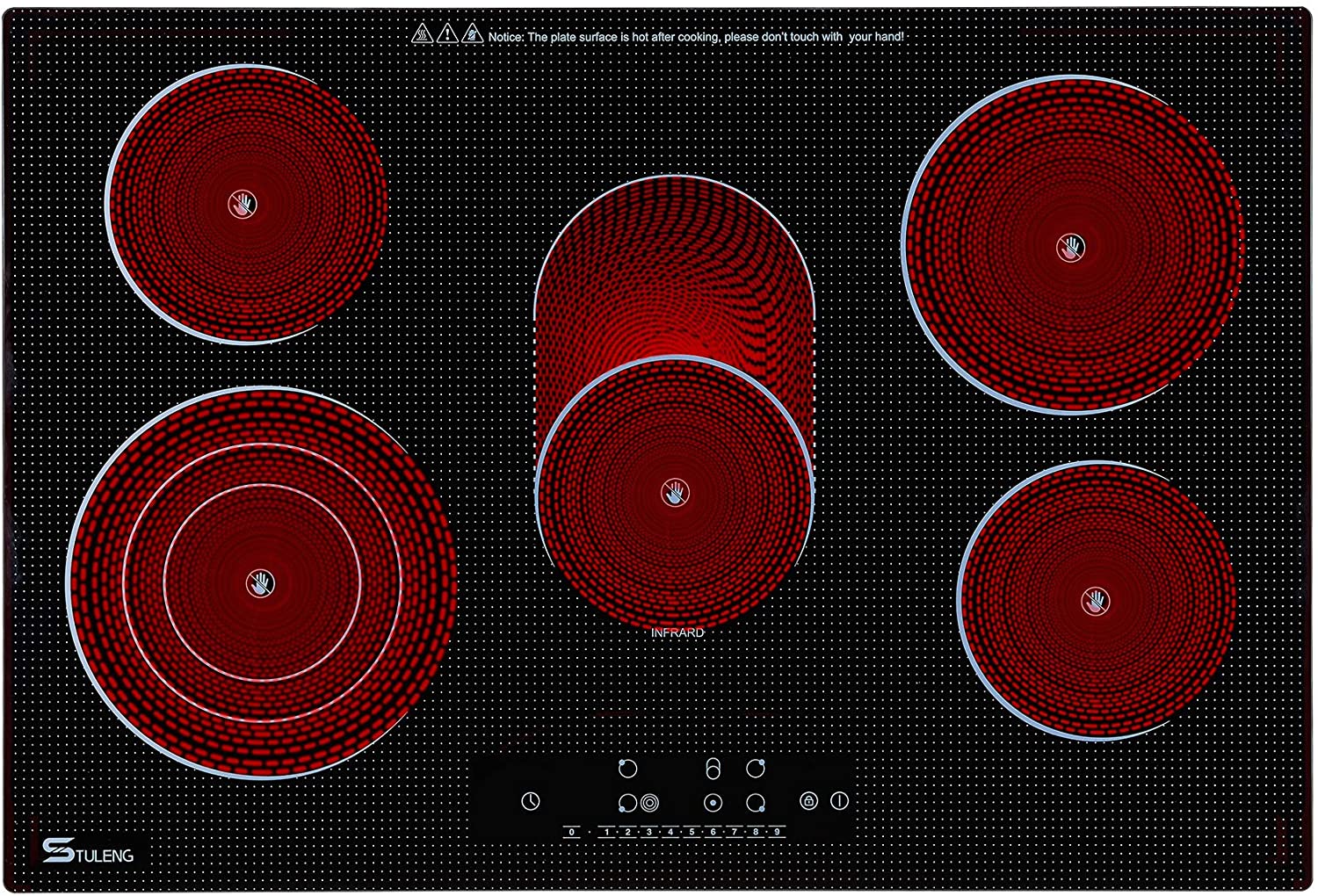Toggle the power on/off button
1318x896 pixels.
(x=839, y=800)
